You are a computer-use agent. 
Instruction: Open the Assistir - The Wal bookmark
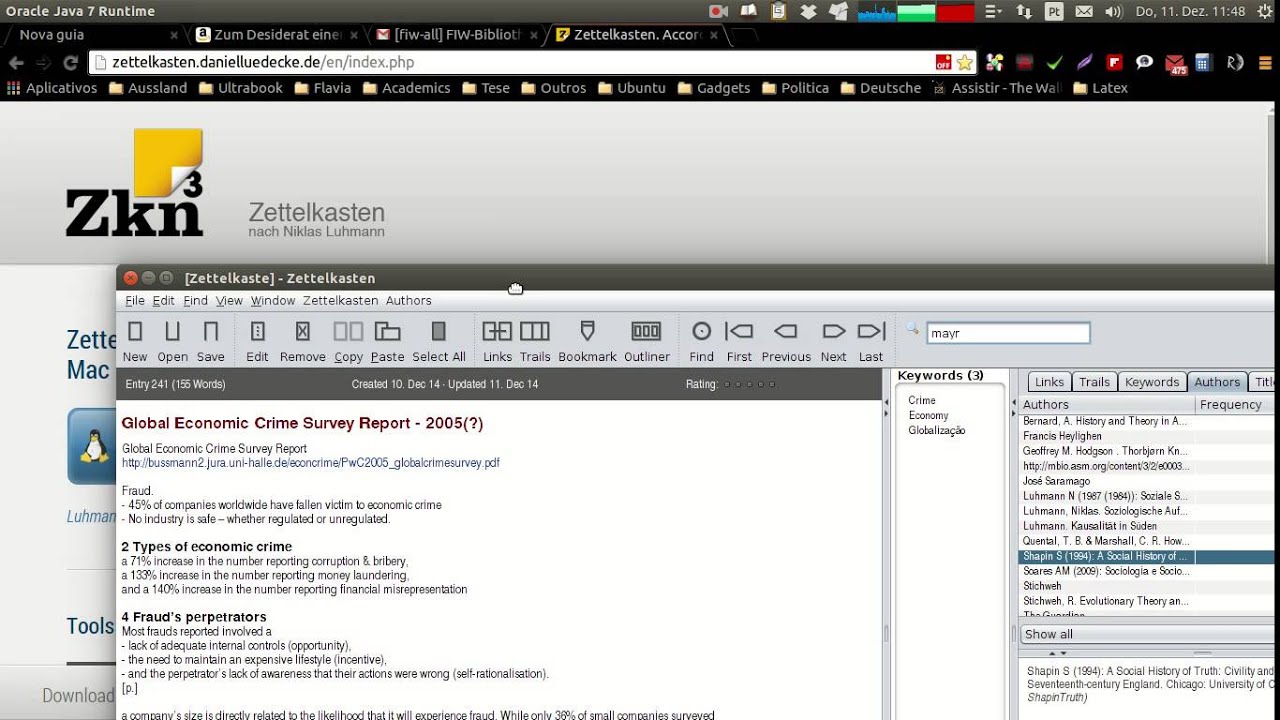tap(996, 88)
